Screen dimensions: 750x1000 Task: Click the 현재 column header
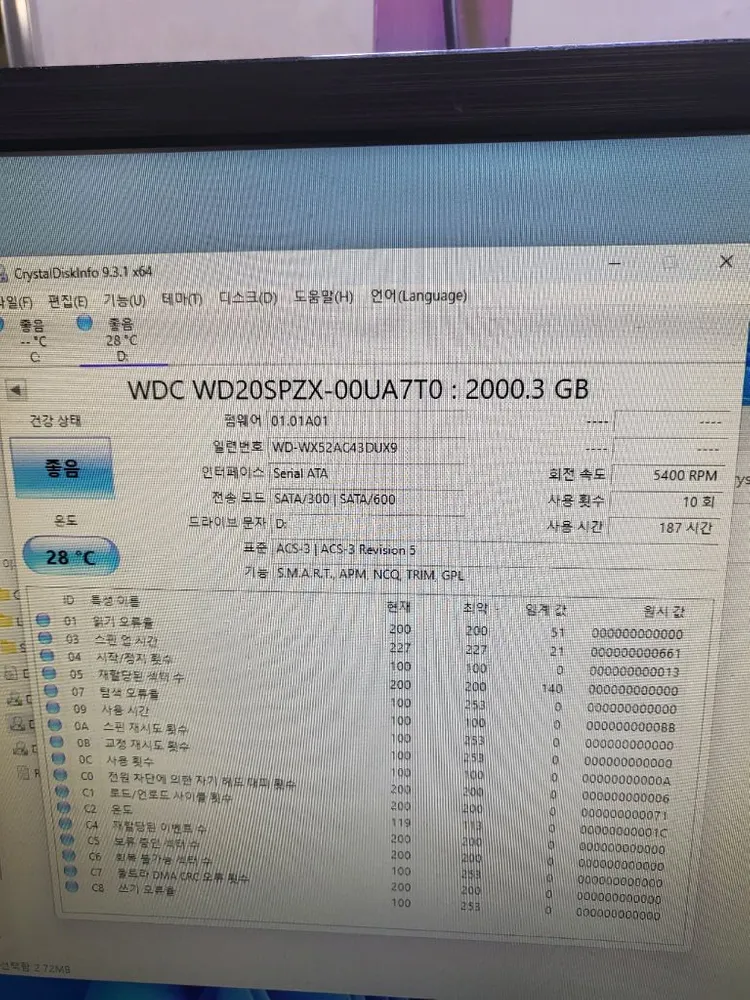399,607
